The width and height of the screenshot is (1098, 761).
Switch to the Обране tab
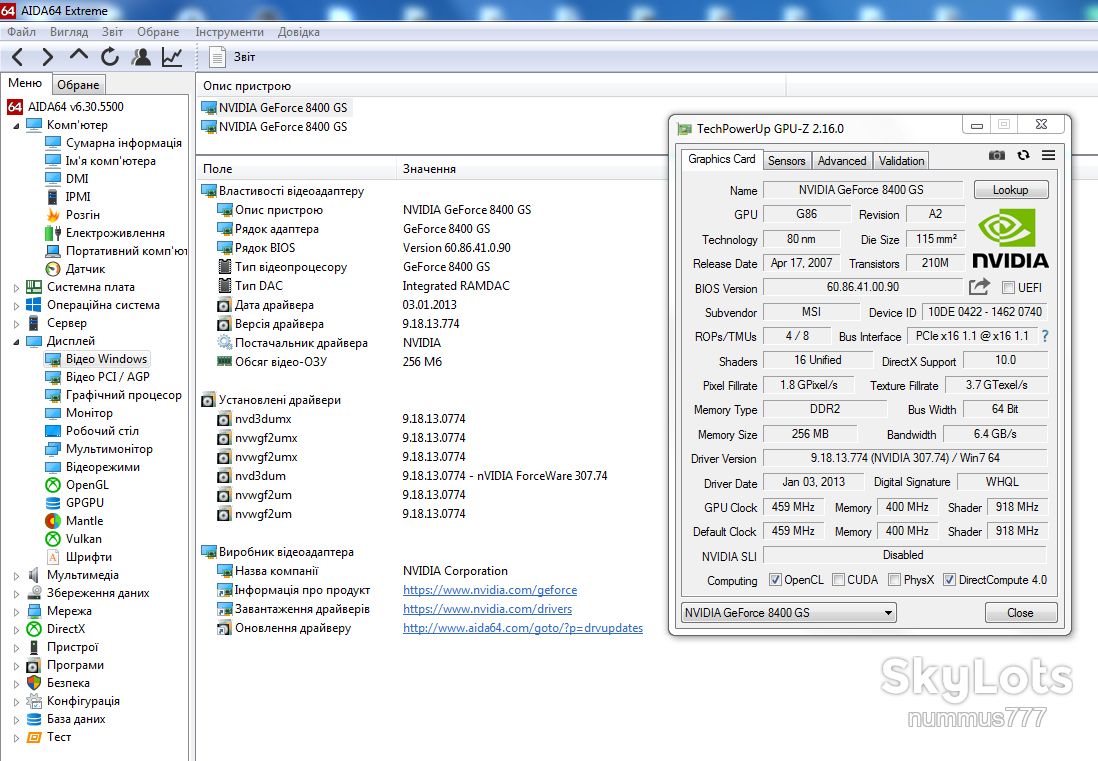(78, 84)
